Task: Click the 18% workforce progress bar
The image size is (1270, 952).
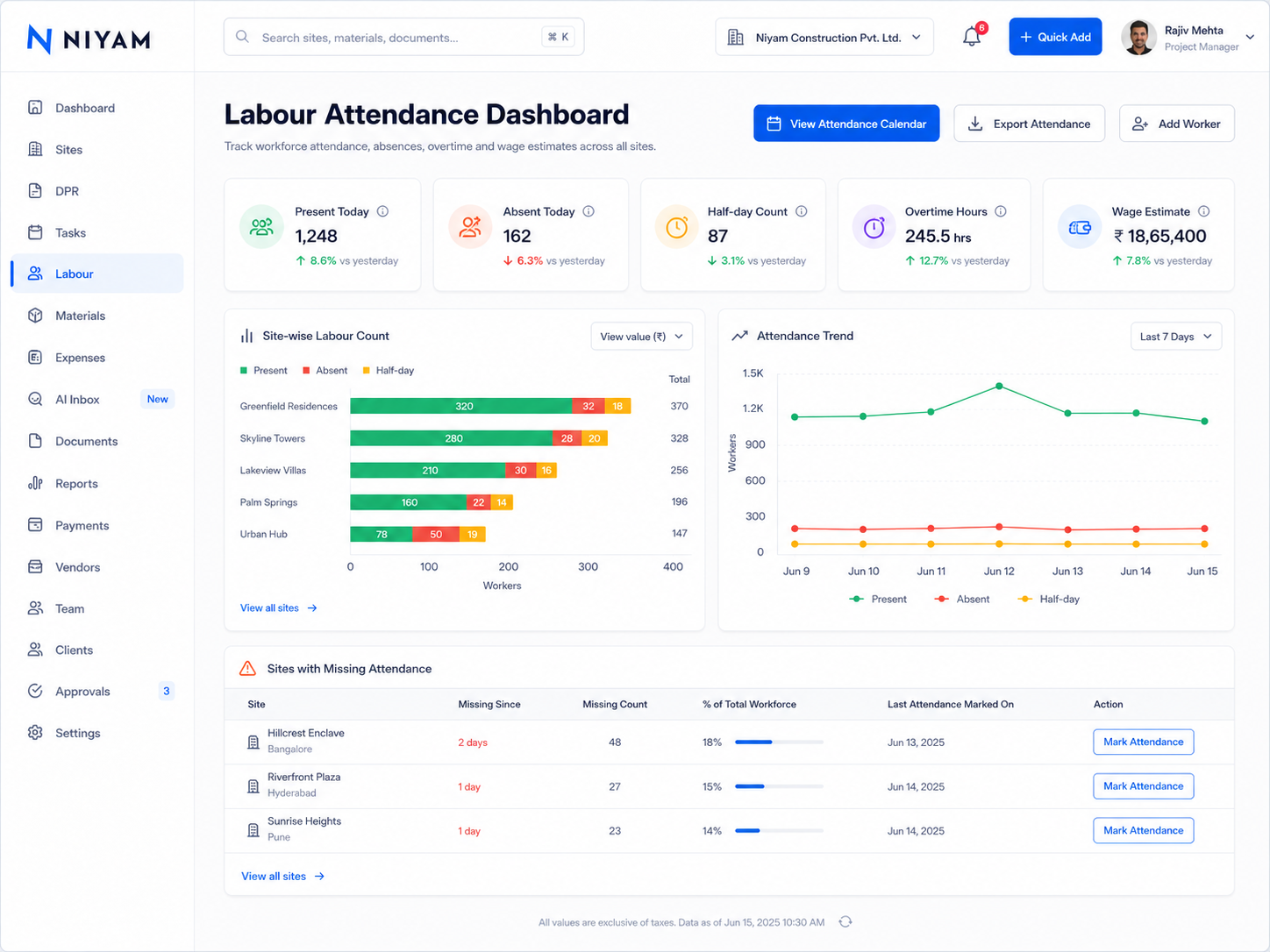Action: click(779, 742)
